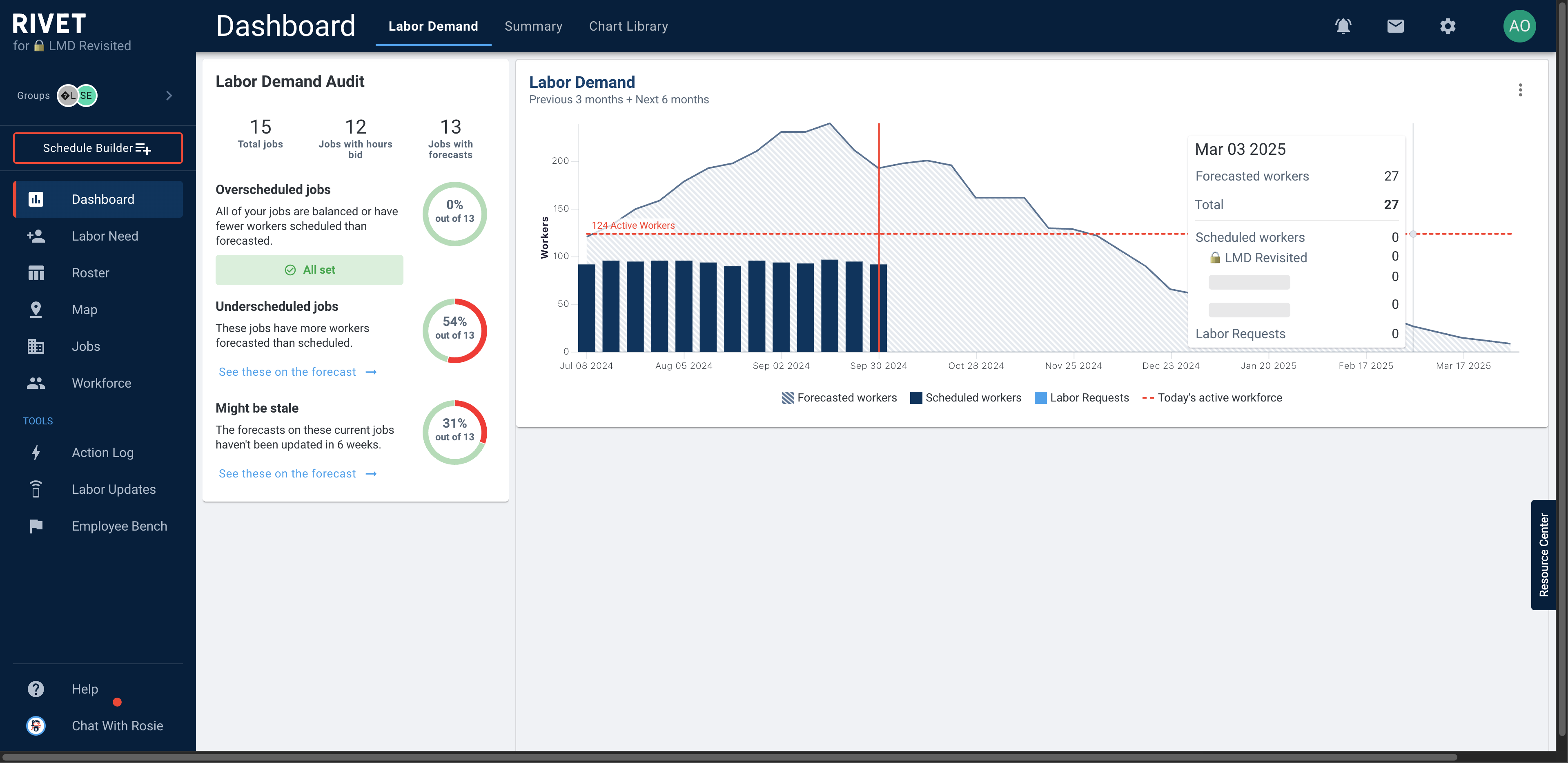Image resolution: width=1568 pixels, height=763 pixels.
Task: Toggle Forecasted workers legend series
Action: click(840, 398)
